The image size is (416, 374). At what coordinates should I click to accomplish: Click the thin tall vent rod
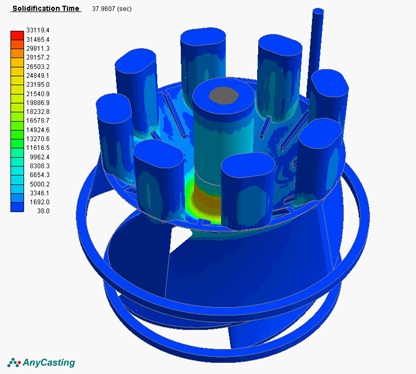coord(316,48)
